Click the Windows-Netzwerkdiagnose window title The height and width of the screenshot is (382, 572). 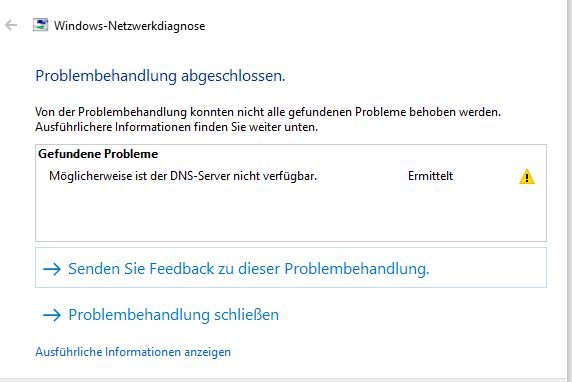pyautogui.click(x=130, y=26)
